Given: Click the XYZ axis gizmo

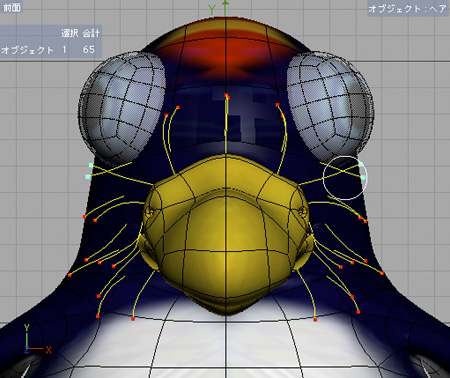Looking at the screenshot, I should tap(37, 339).
